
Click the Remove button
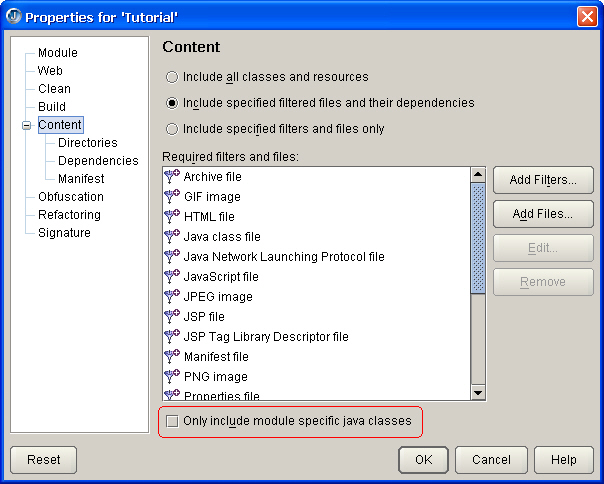pos(543,282)
